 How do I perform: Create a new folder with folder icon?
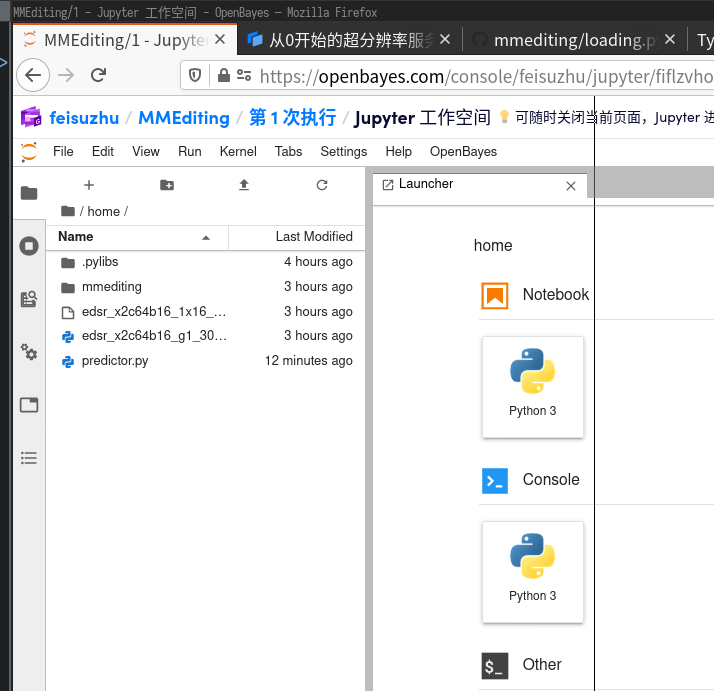167,185
